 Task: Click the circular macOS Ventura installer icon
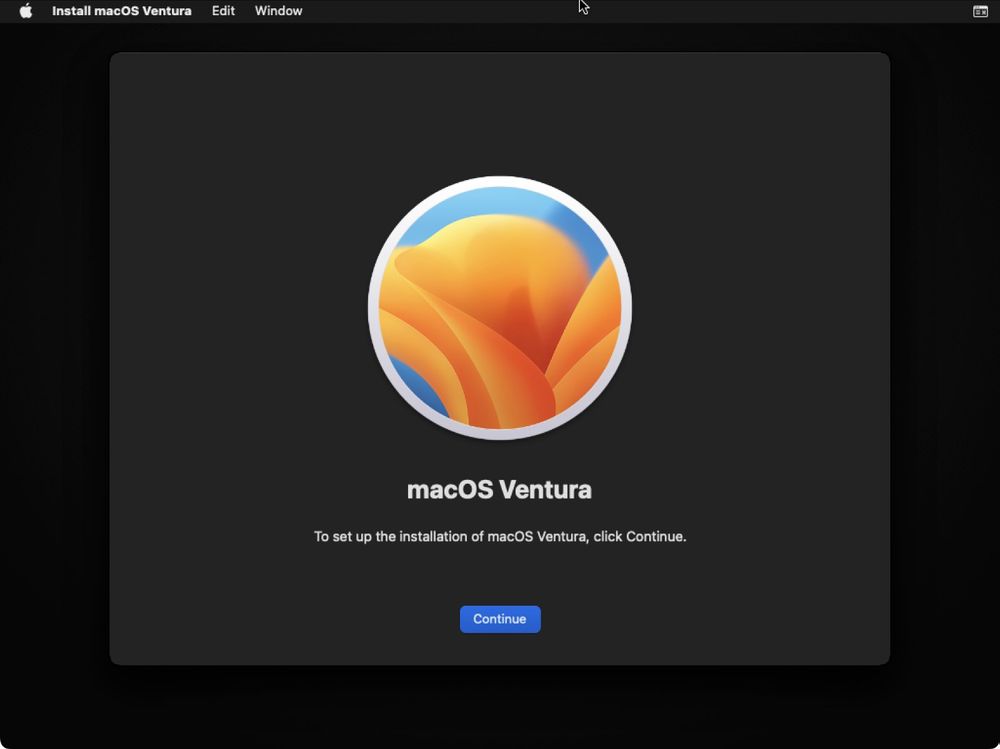pyautogui.click(x=500, y=307)
